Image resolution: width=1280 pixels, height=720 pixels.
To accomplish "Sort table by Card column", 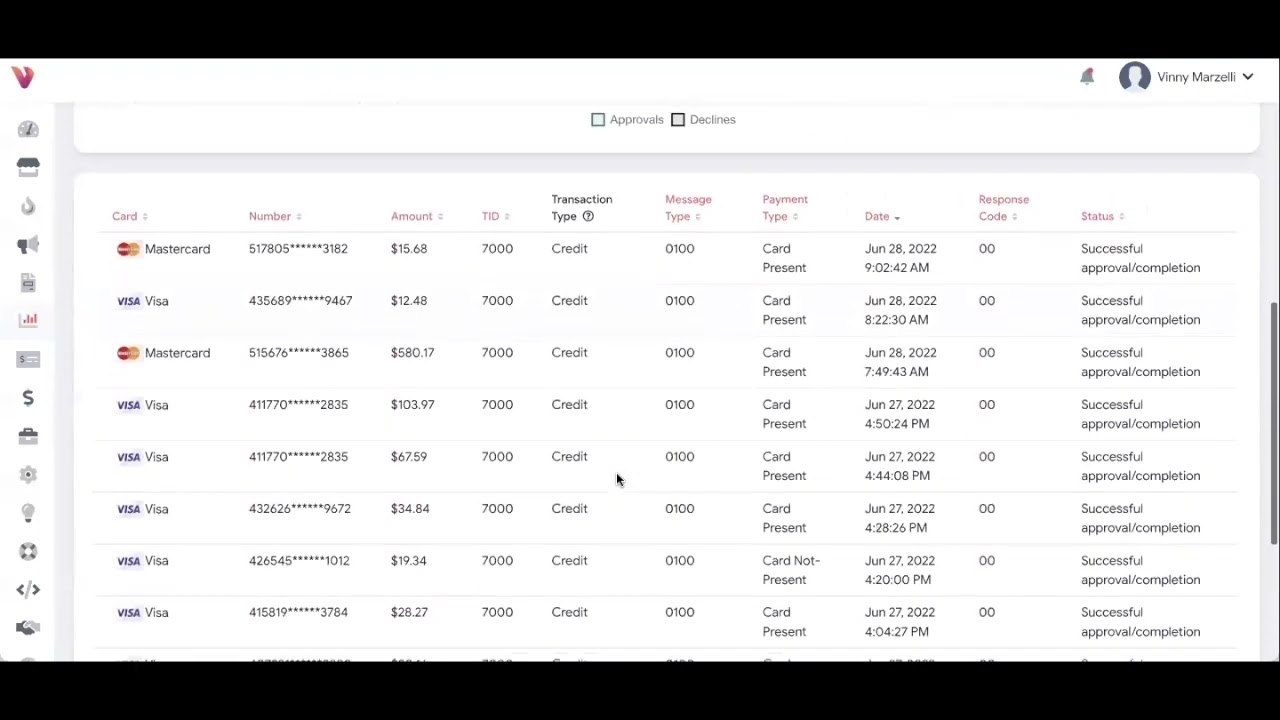I will [x=130, y=216].
